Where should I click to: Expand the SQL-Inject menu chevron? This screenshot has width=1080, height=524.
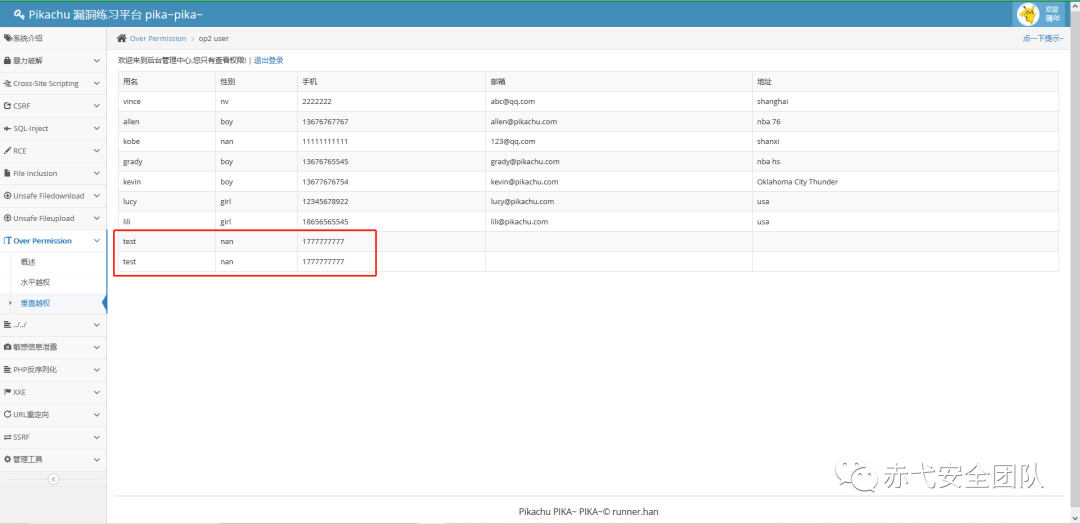(x=96, y=129)
